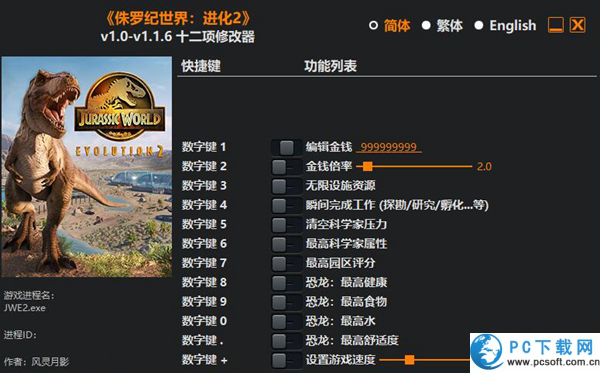Viewport: 600px width, 373px height.
Task: Enable 恐龙: 最高食物 switch
Action: tap(287, 302)
